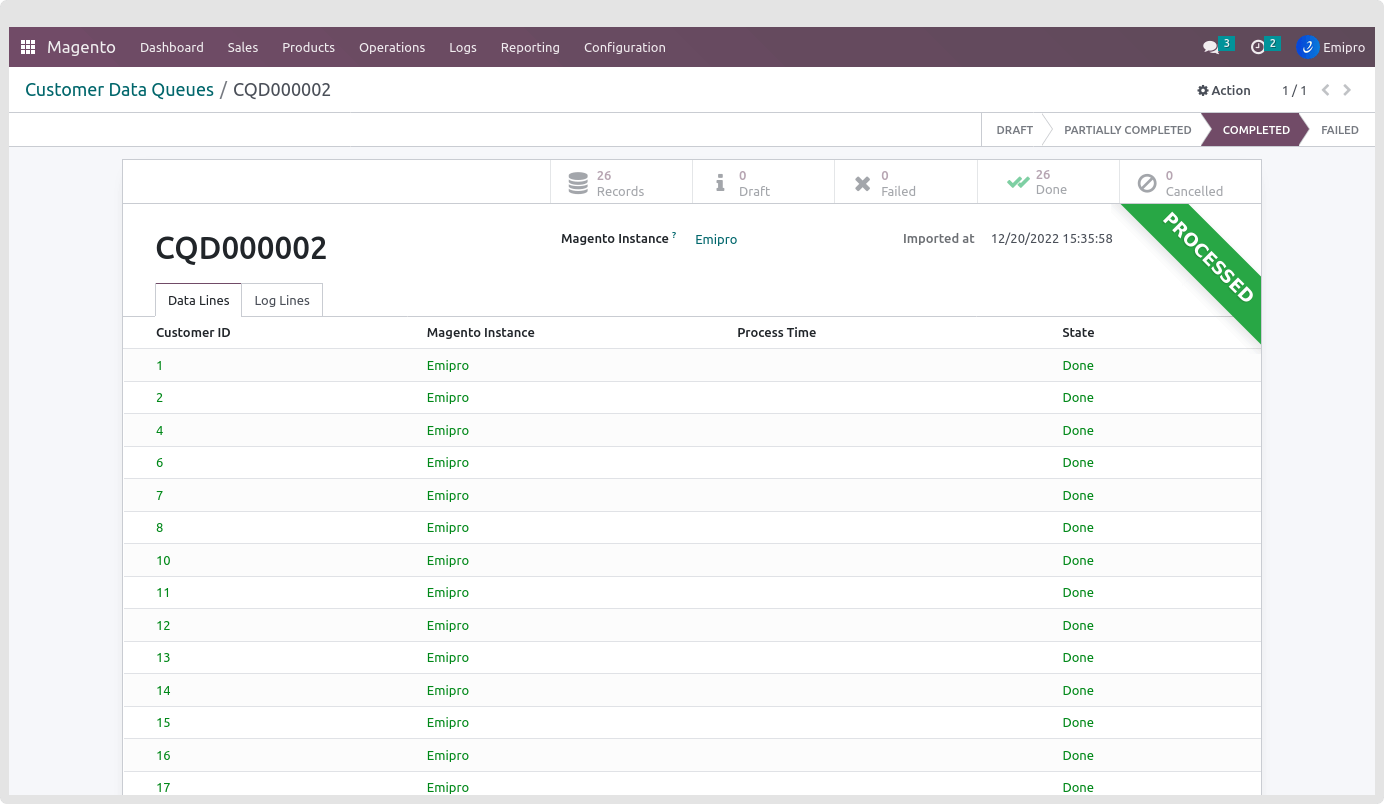Click the 26 Done stat button
The height and width of the screenshot is (804, 1384).
click(1047, 183)
